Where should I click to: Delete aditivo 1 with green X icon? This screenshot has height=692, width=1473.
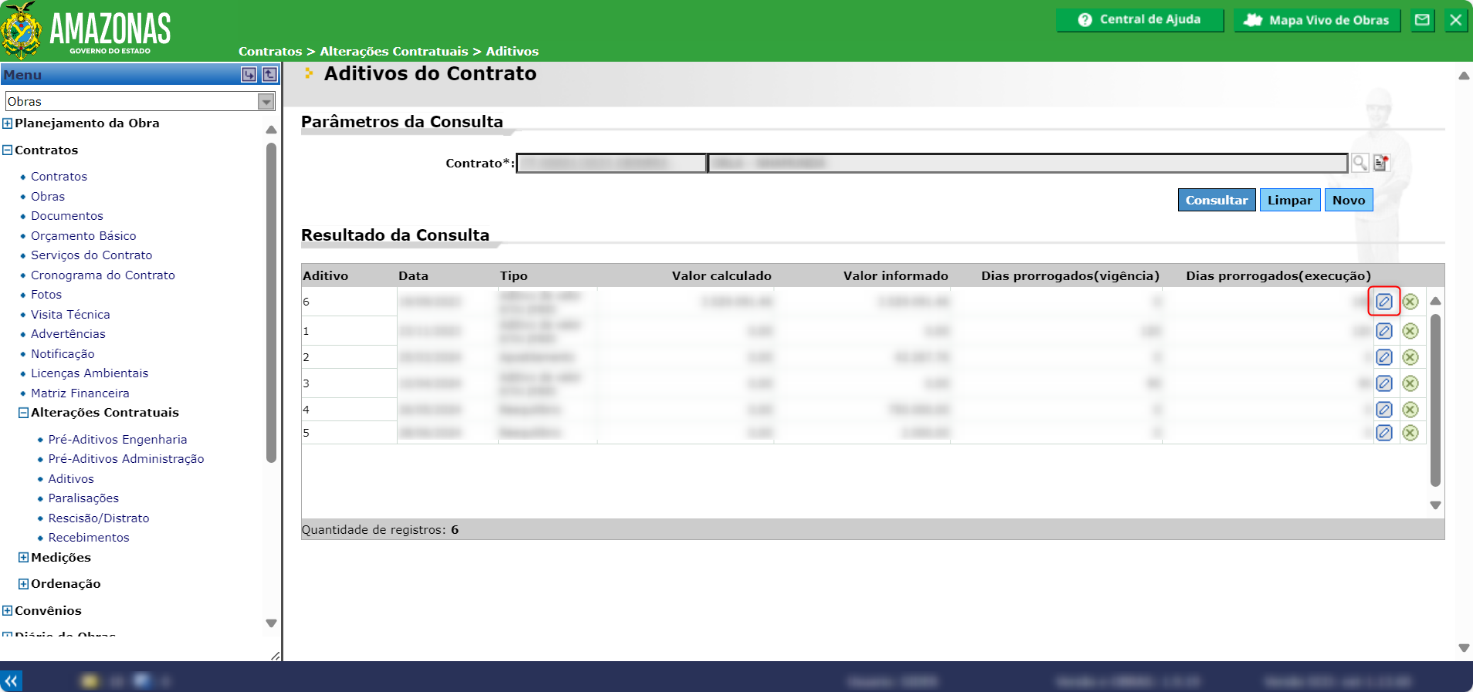point(1410,331)
